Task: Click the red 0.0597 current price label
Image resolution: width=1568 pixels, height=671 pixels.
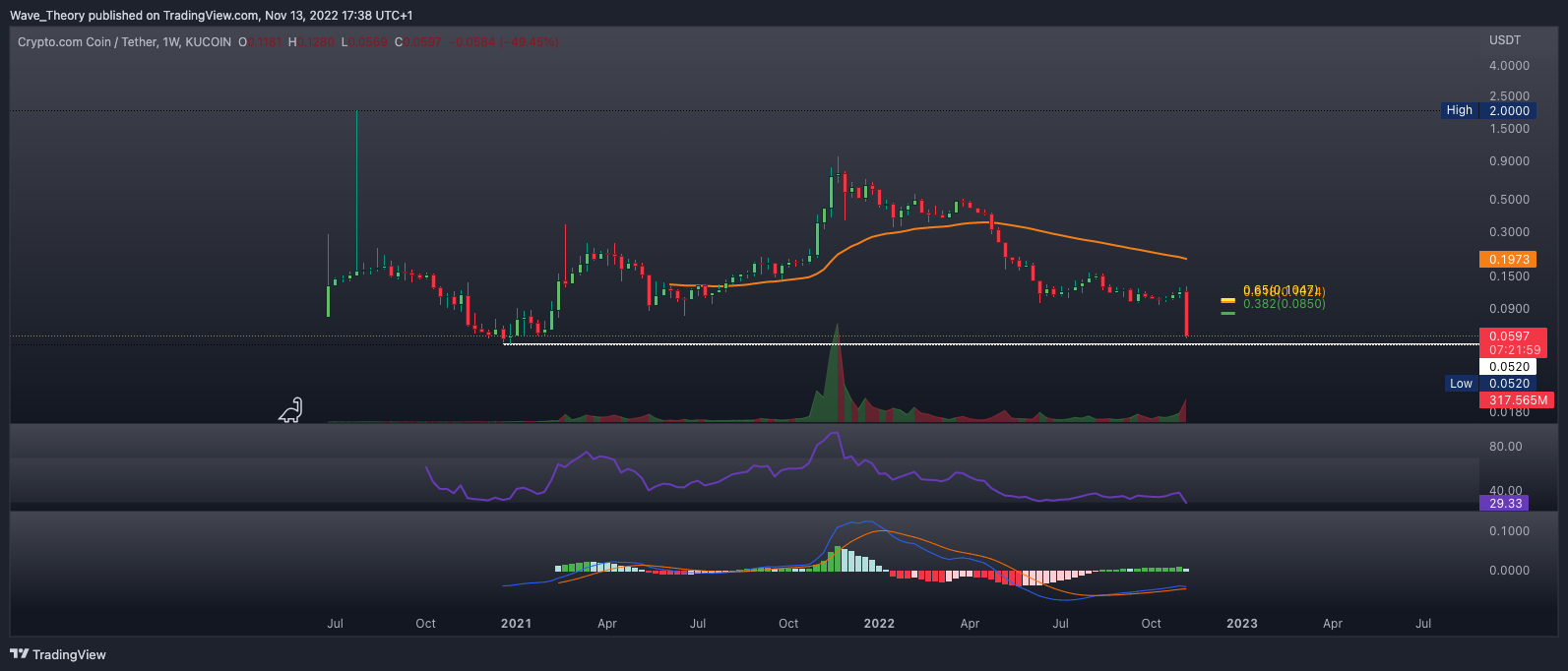Action: tap(1512, 336)
